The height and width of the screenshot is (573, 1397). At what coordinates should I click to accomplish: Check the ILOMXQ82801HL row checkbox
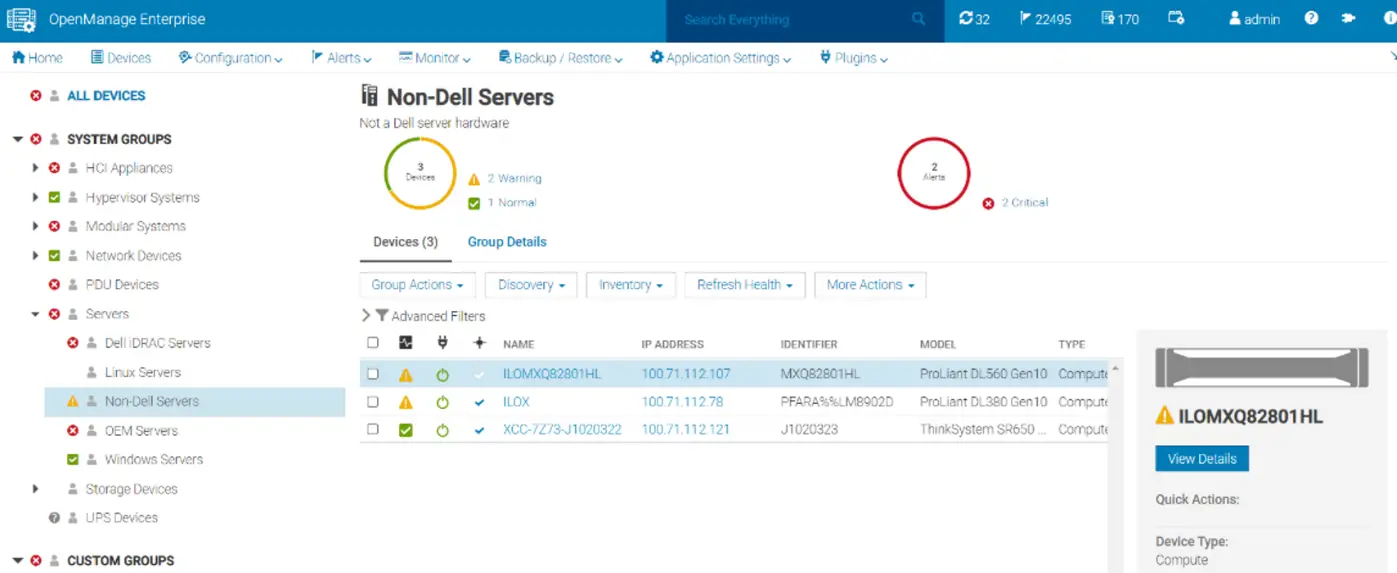coord(373,374)
